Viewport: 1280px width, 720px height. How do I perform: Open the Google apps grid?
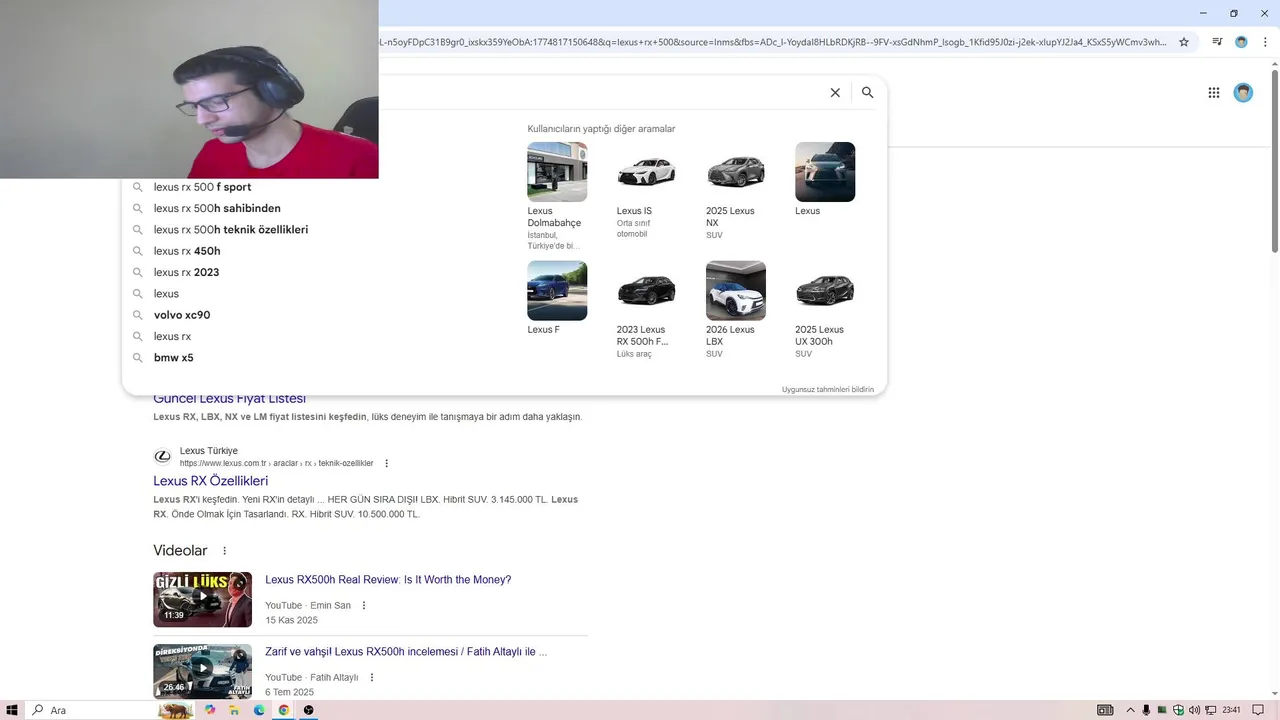pos(1214,93)
